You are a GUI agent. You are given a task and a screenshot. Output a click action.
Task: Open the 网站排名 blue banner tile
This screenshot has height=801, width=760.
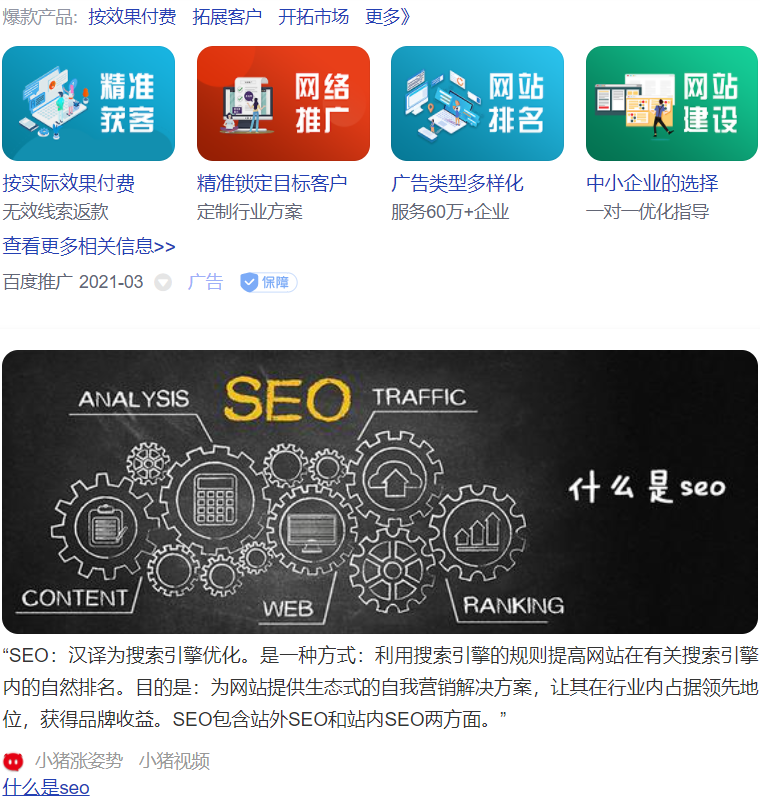point(478,103)
